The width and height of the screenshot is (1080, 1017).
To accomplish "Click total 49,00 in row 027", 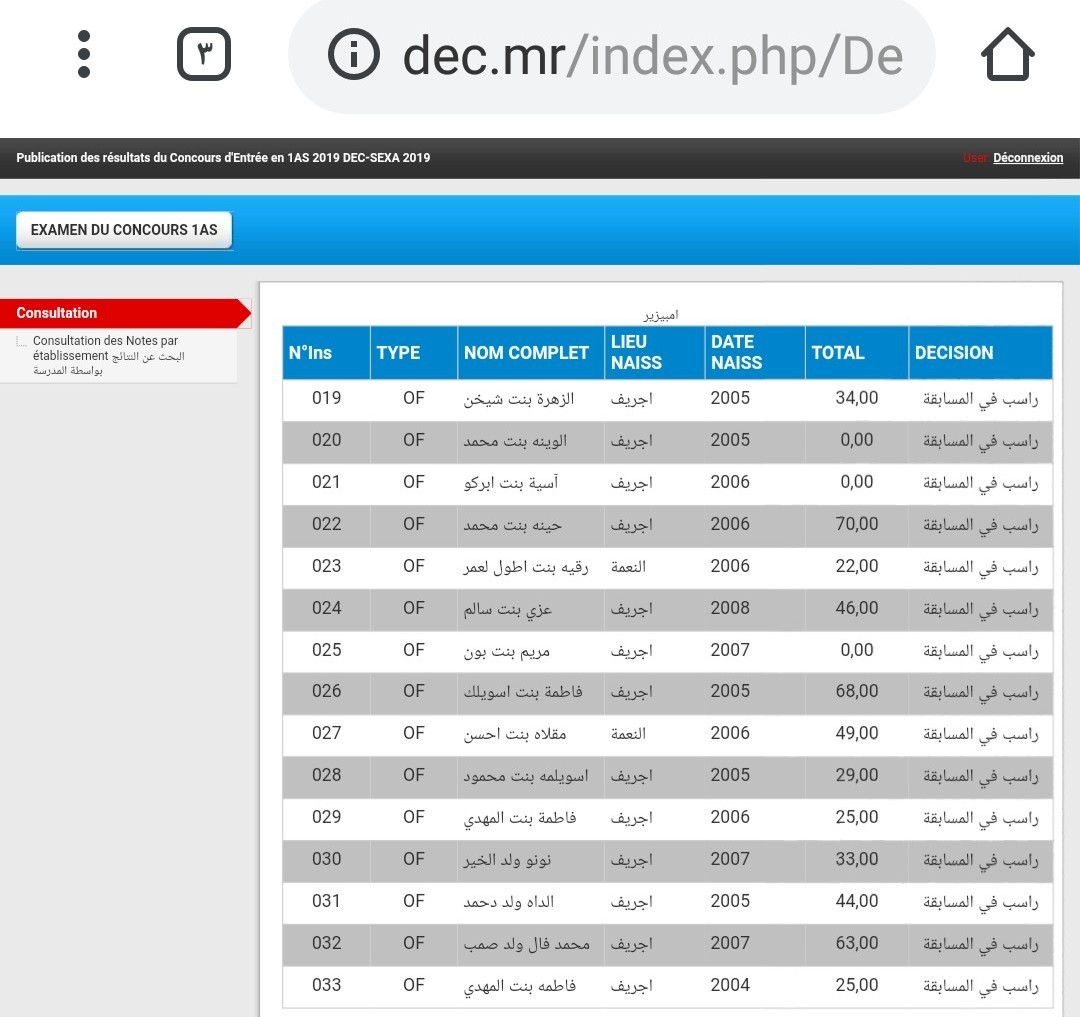I will pos(857,733).
